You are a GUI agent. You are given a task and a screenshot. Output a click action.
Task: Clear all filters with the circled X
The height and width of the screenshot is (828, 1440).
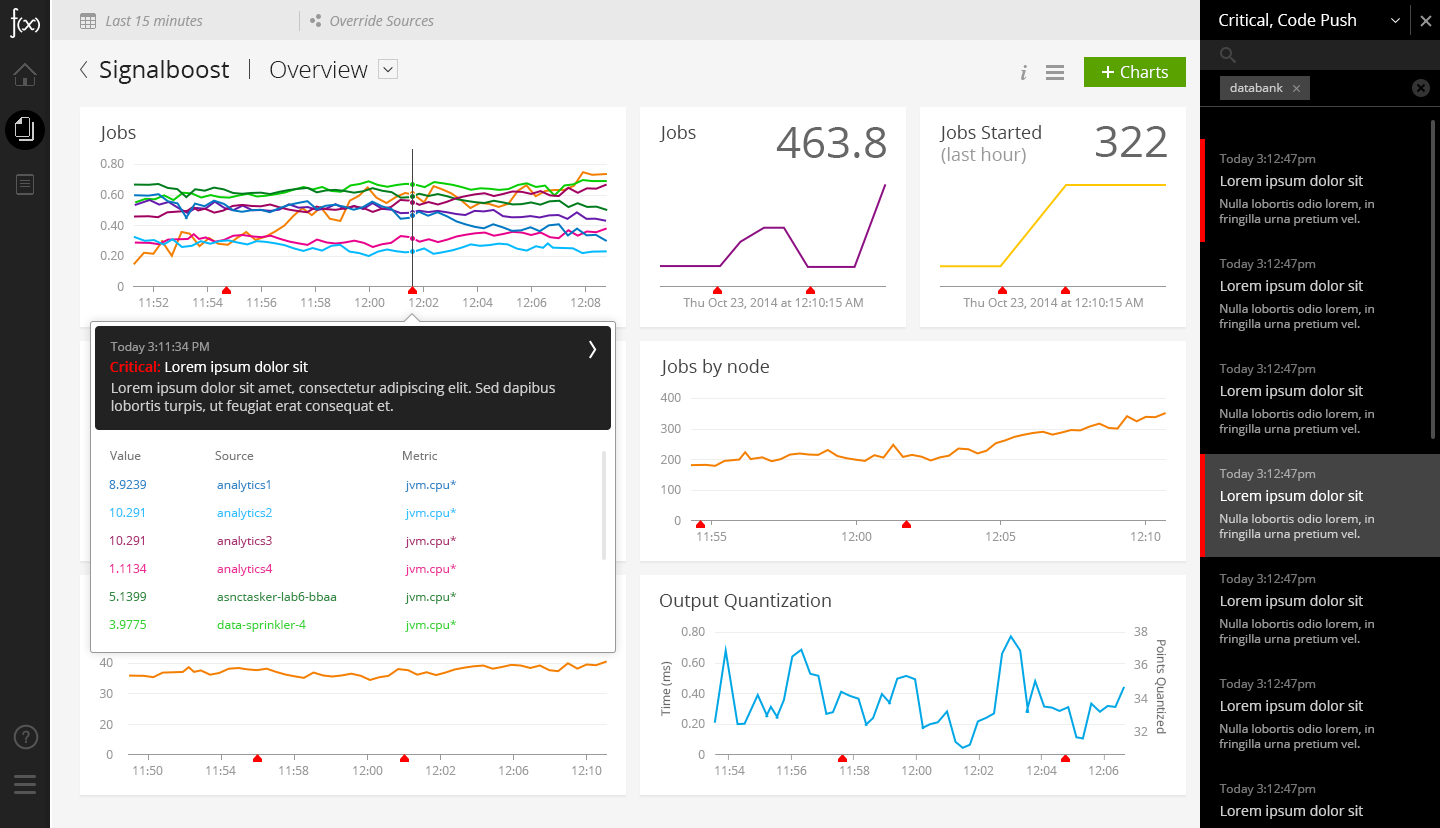pos(1421,88)
